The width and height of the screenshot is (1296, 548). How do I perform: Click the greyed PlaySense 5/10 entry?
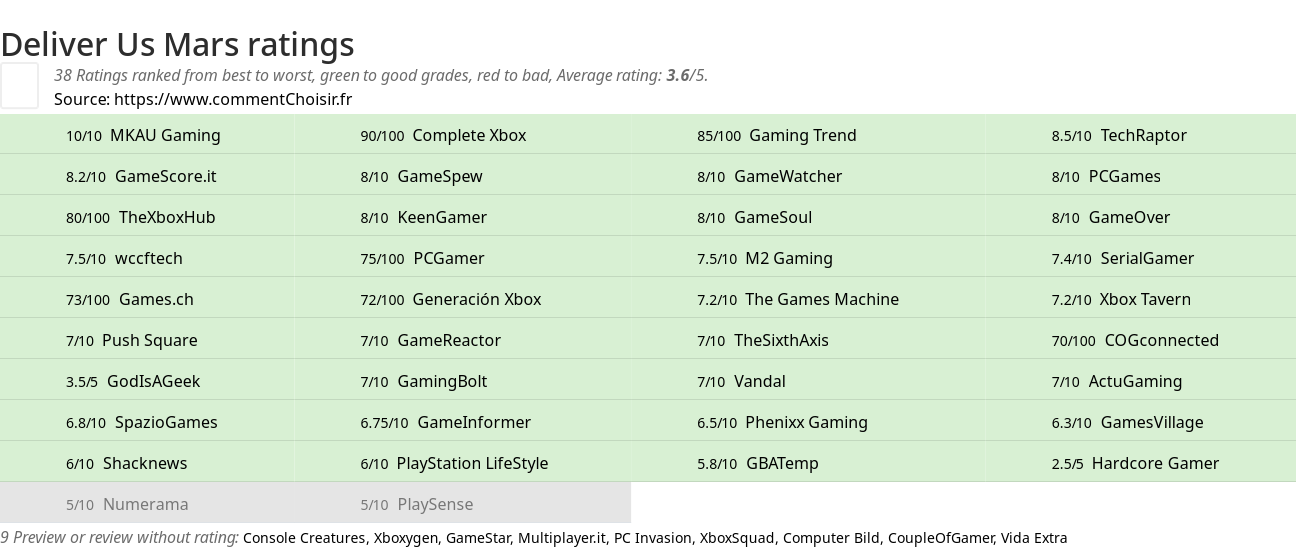[x=417, y=504]
